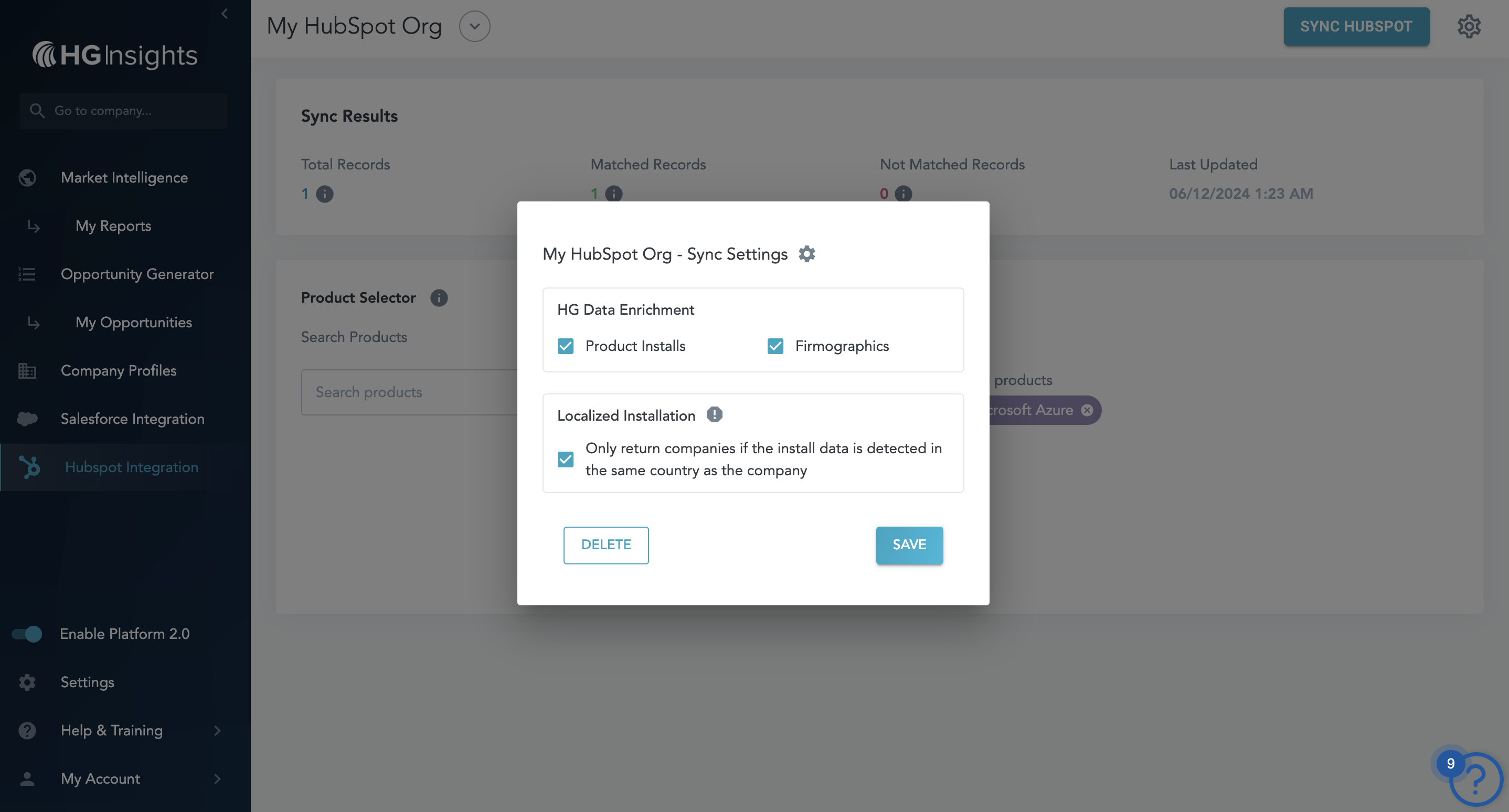1509x812 pixels.
Task: Click the Total Records info icon
Action: [325, 194]
